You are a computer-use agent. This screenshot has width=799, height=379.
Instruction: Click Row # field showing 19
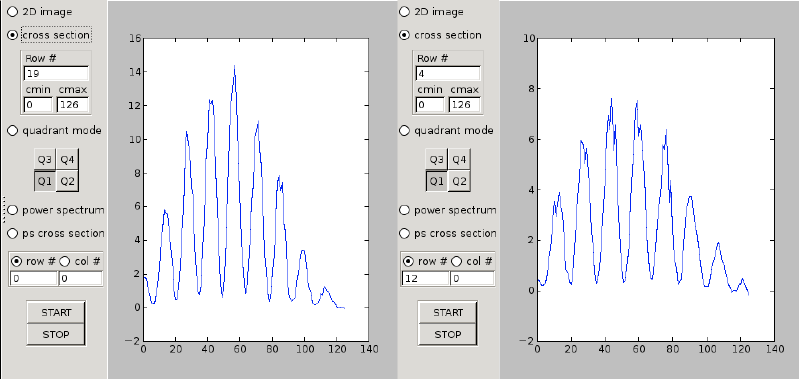(x=56, y=73)
